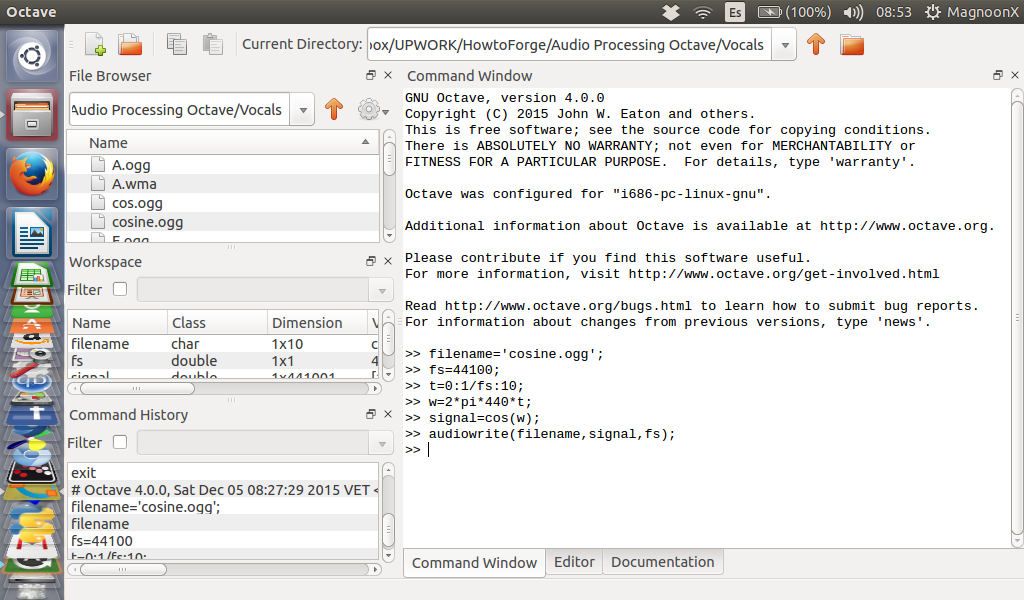Expand the Current Directory dropdown

785,45
